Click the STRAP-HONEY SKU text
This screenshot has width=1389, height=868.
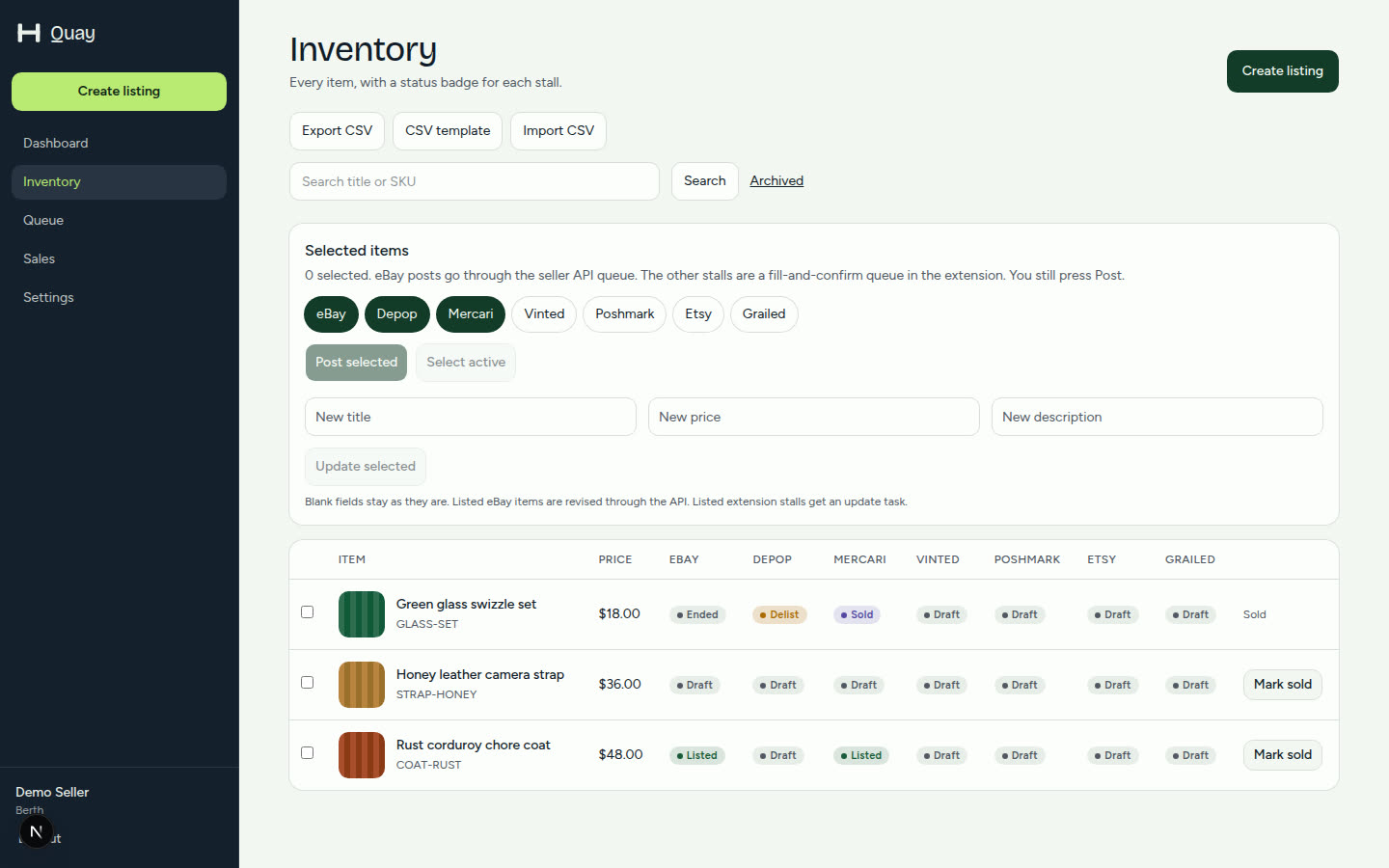point(436,694)
